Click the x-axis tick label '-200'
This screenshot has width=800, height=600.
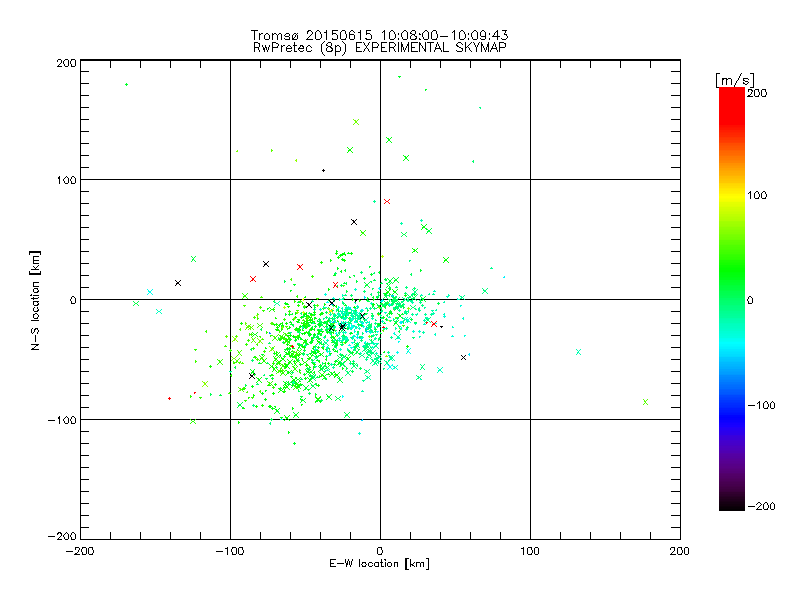point(80,551)
